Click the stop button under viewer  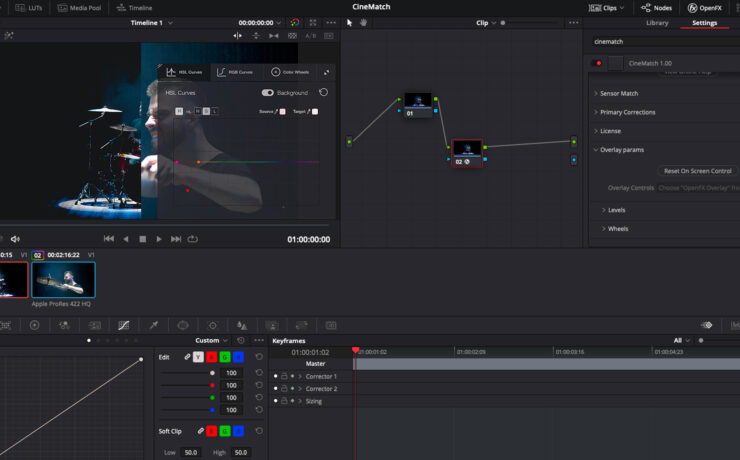[x=143, y=239]
